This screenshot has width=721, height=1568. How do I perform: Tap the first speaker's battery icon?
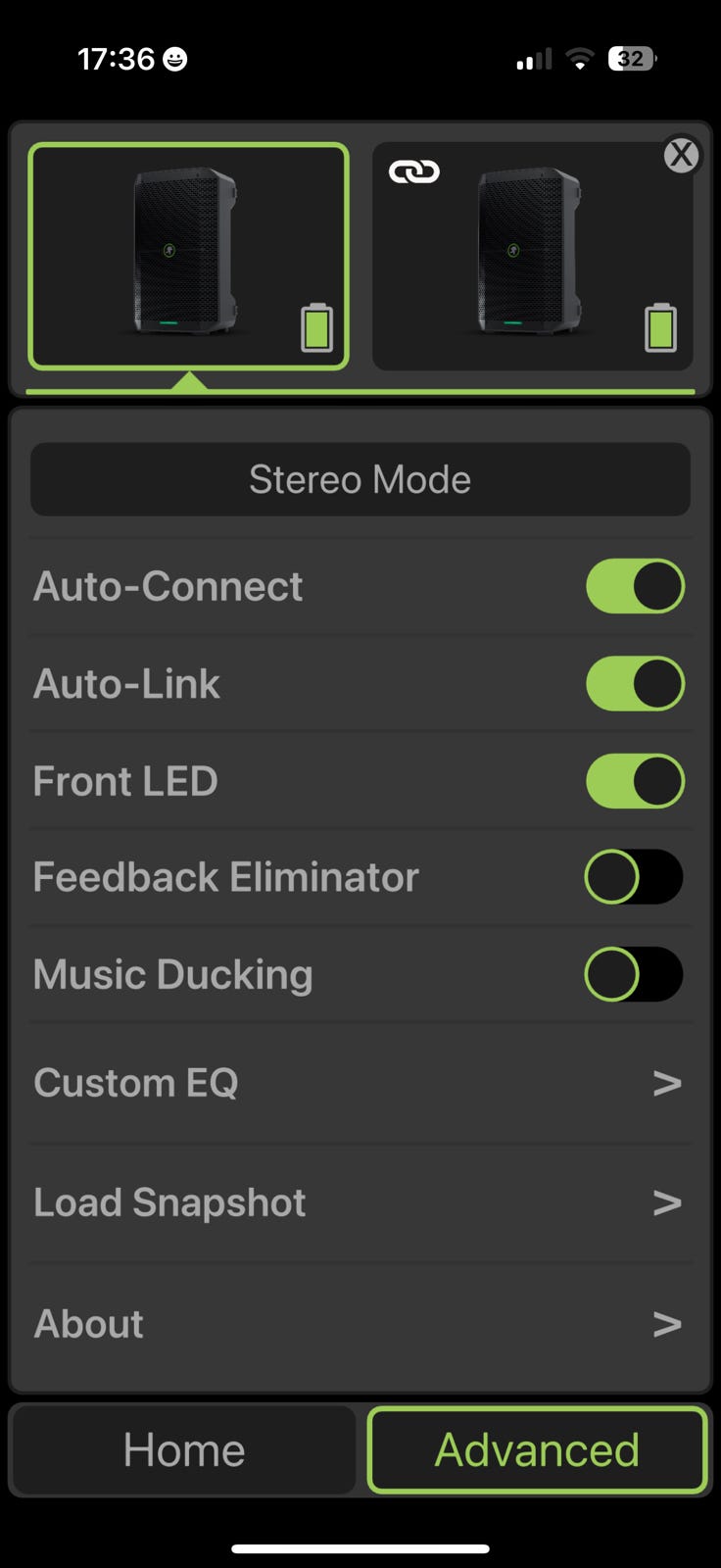(316, 327)
